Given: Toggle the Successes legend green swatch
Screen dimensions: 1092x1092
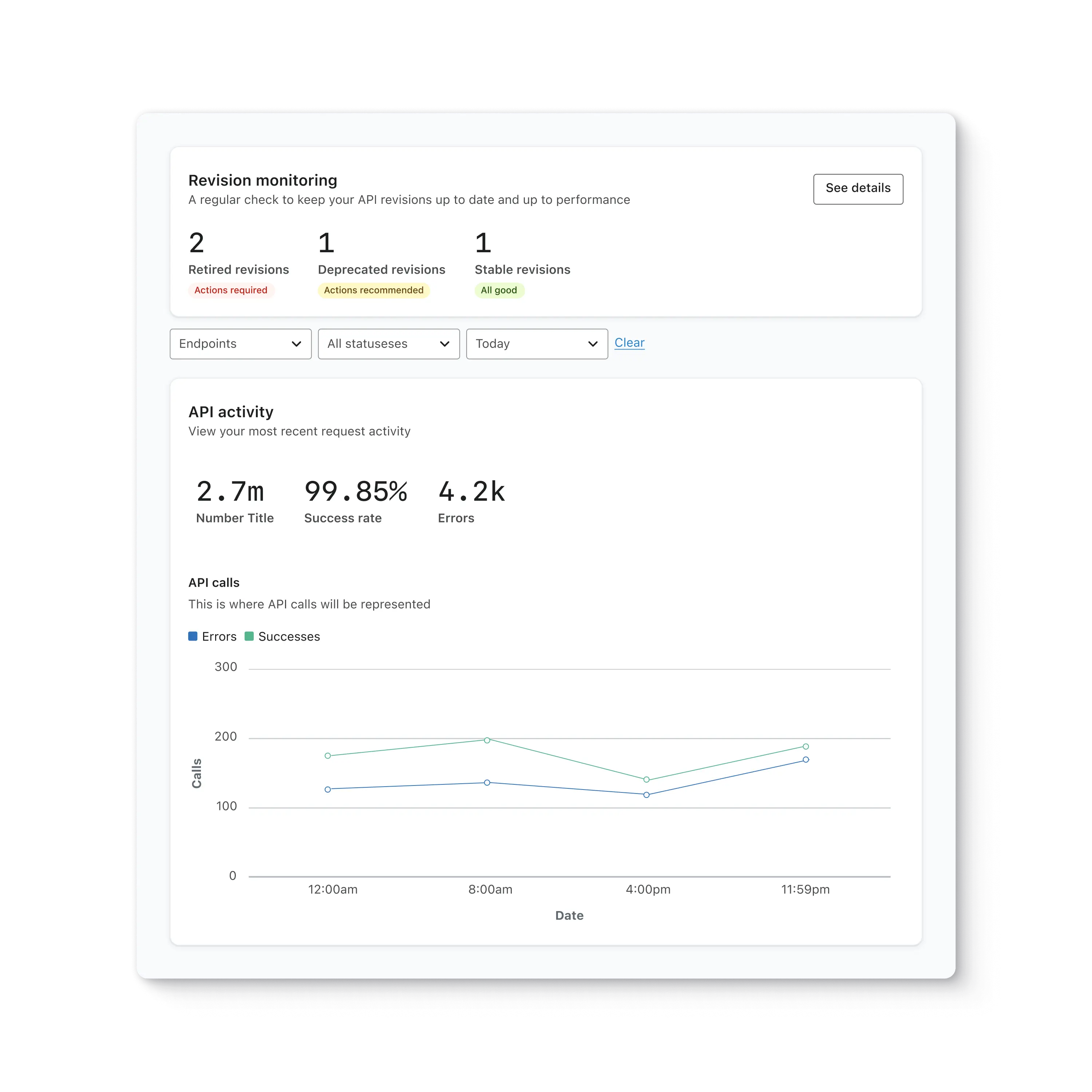Looking at the screenshot, I should pyautogui.click(x=249, y=636).
